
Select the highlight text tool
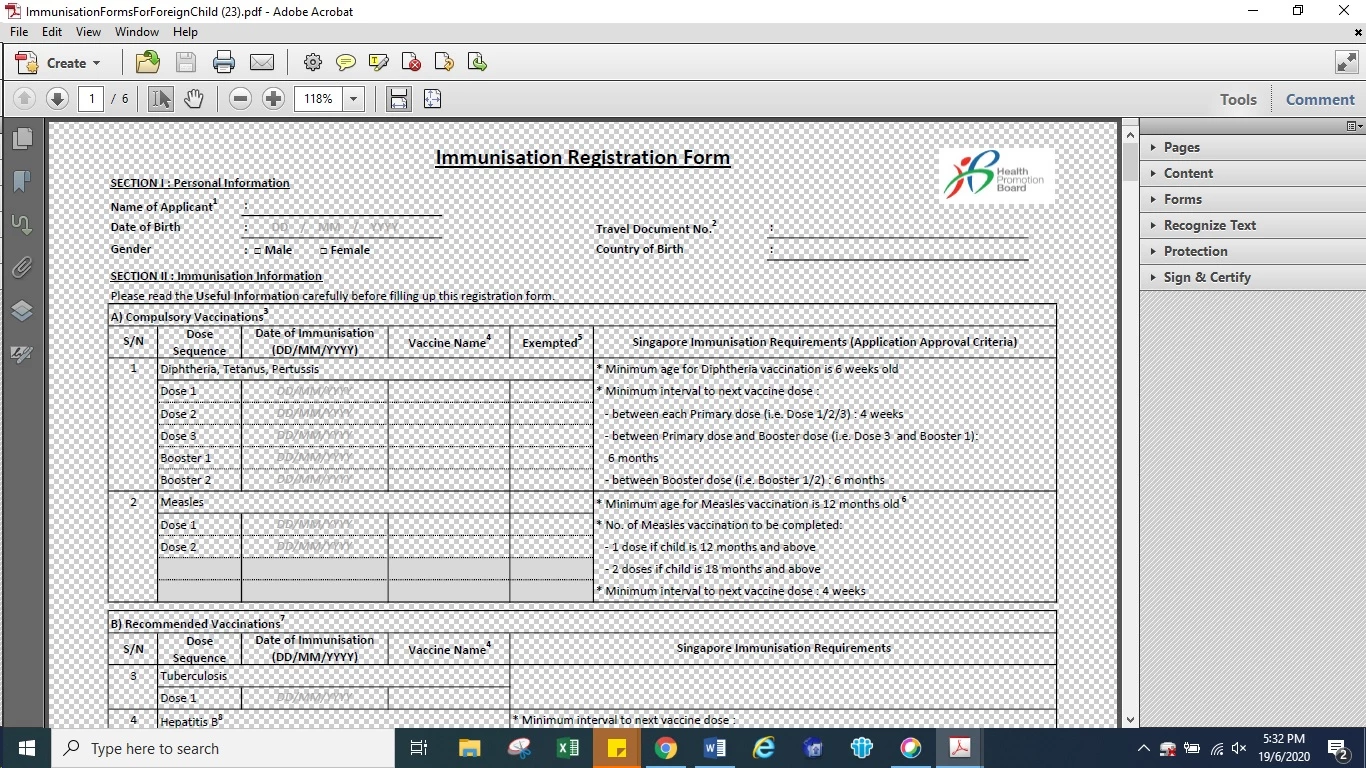[379, 62]
